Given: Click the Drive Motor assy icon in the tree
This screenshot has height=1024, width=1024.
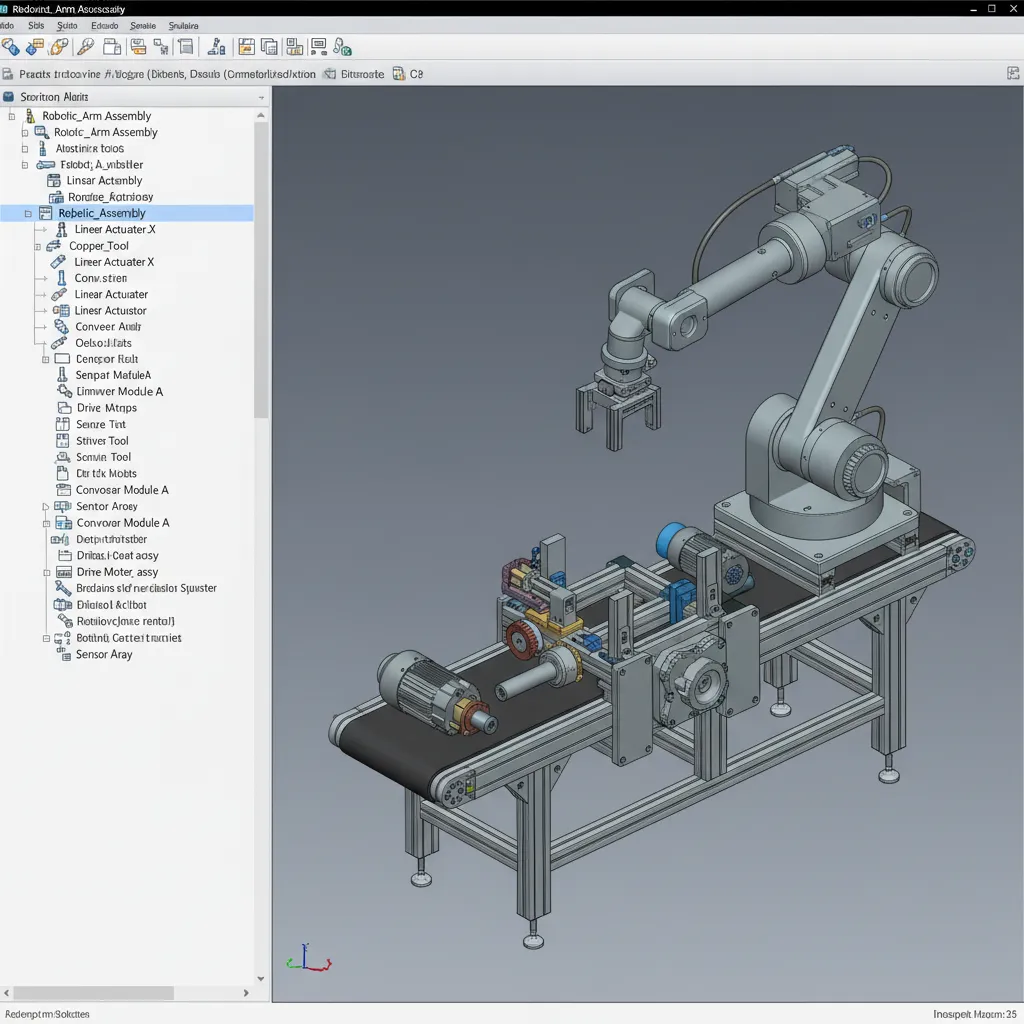Looking at the screenshot, I should coord(62,572).
